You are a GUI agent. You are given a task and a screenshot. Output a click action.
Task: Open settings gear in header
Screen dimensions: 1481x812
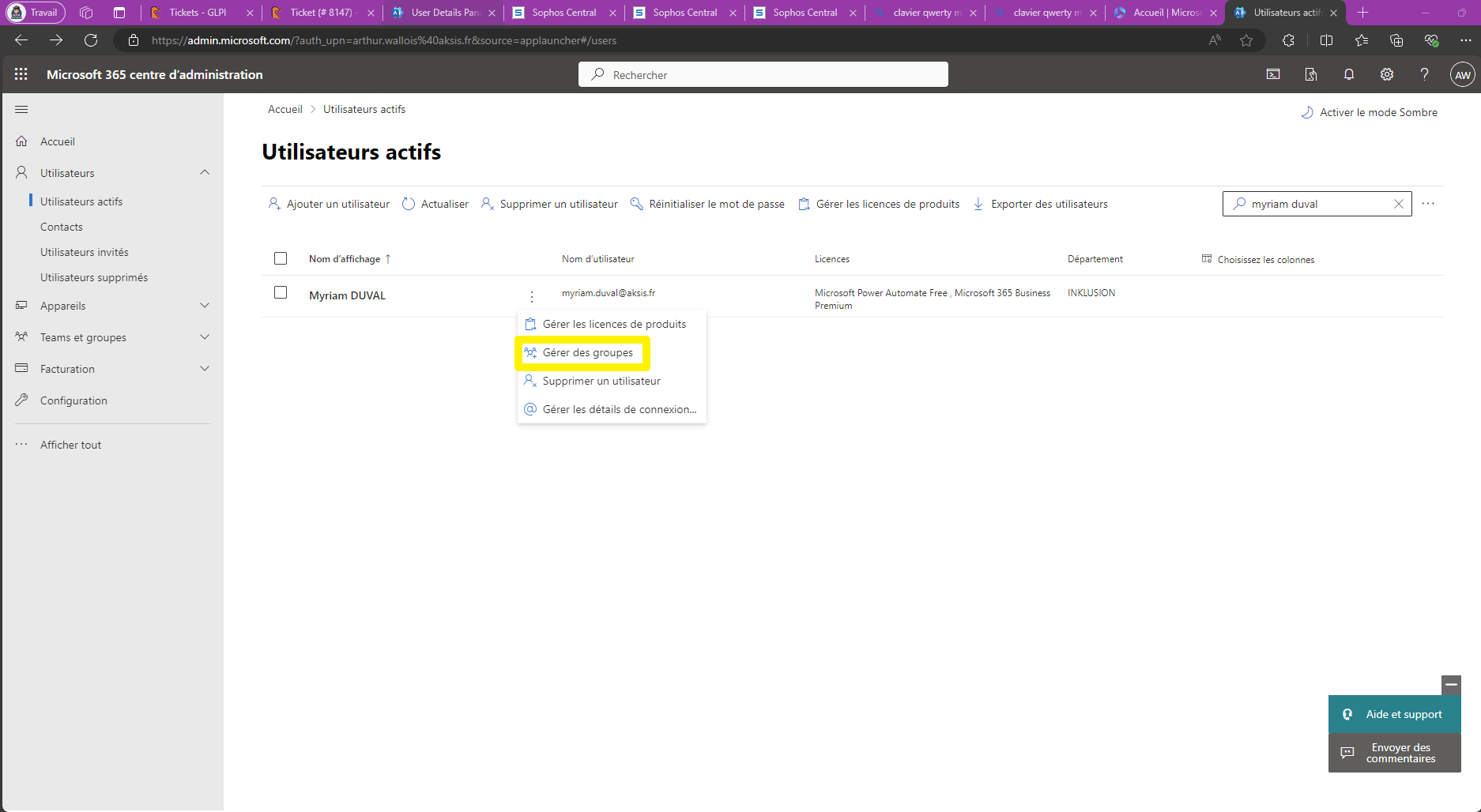point(1387,74)
